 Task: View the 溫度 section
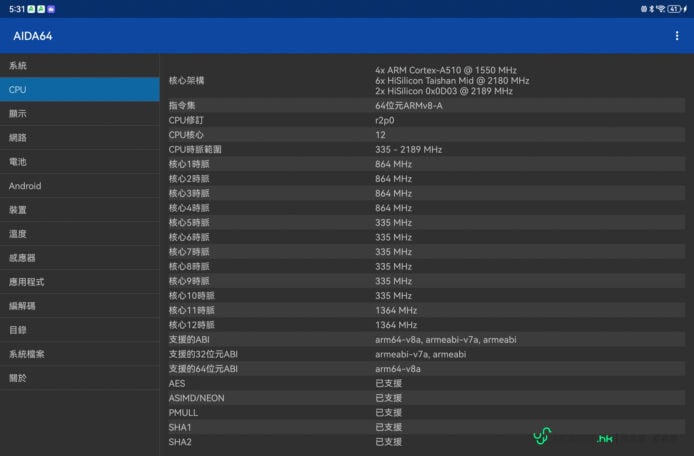tap(79, 233)
